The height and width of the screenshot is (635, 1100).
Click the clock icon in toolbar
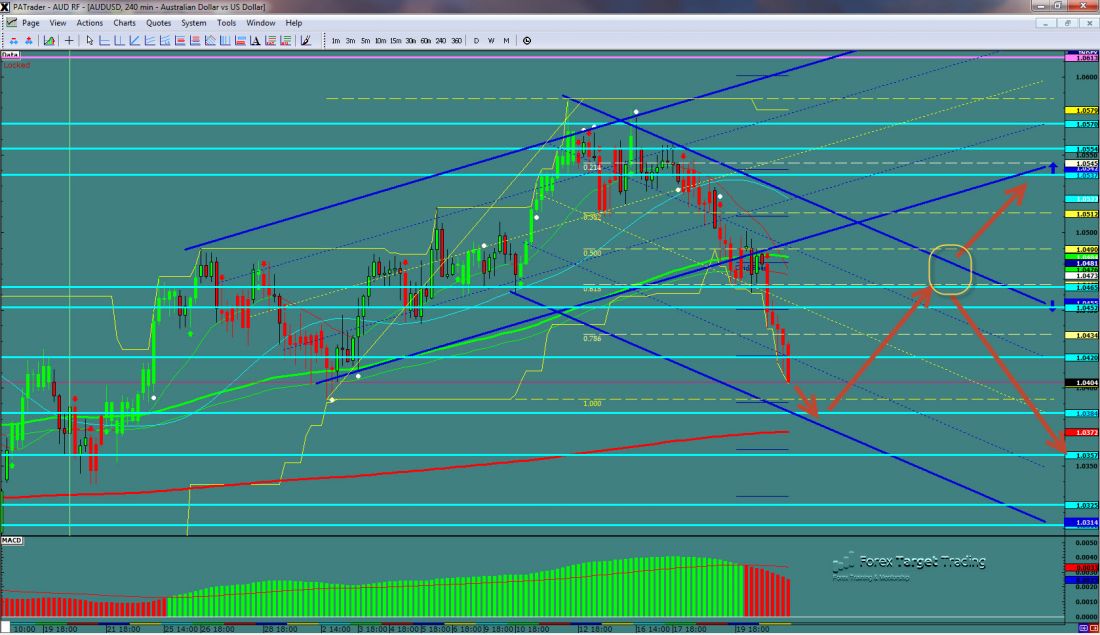click(x=527, y=41)
